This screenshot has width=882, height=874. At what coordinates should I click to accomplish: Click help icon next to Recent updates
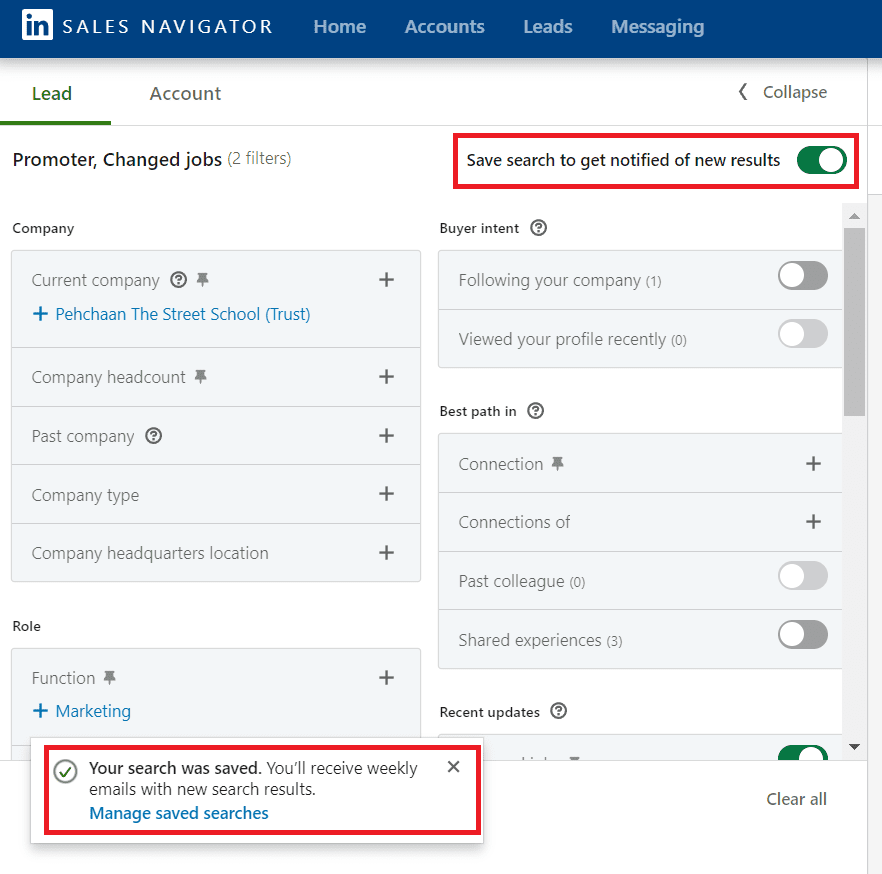point(559,712)
